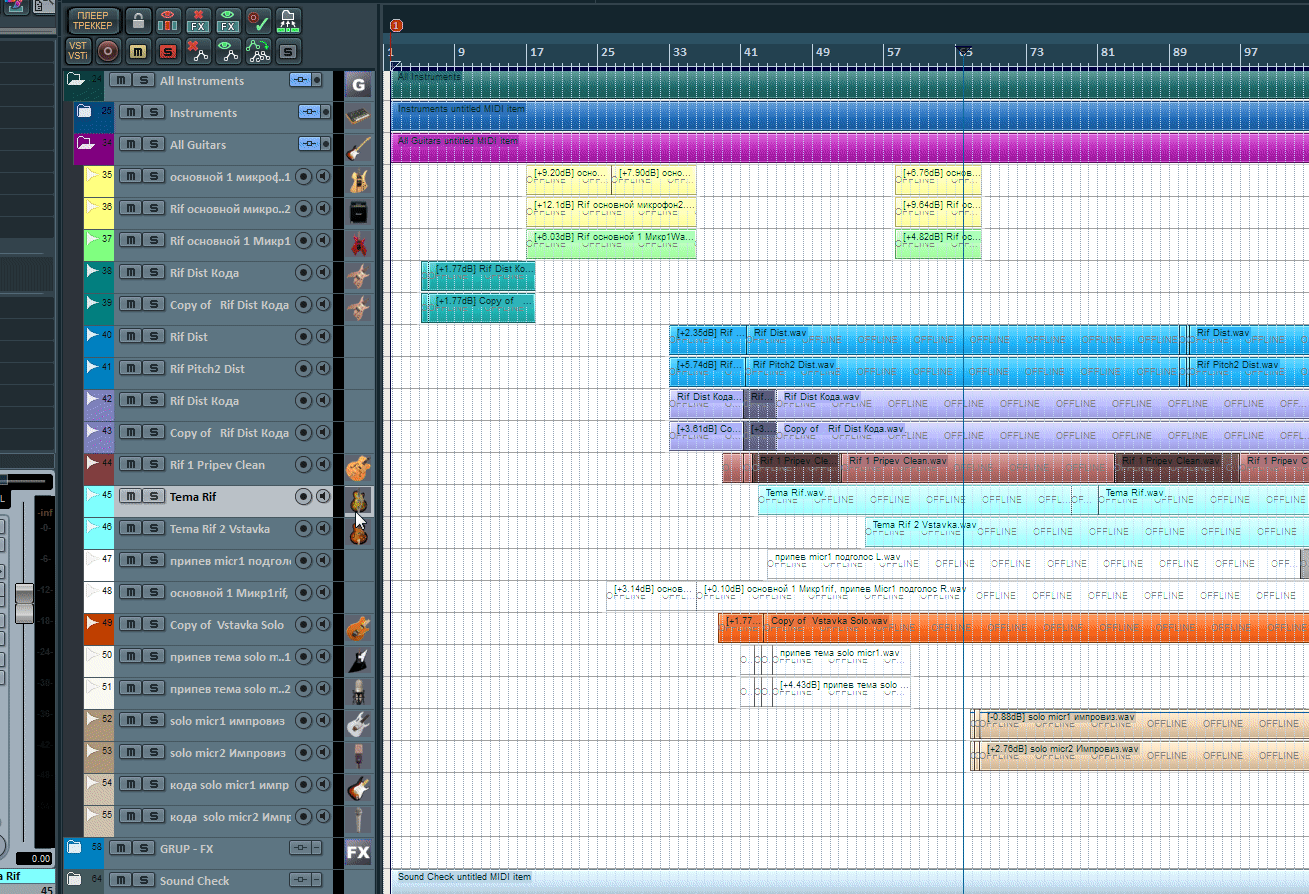1309x894 pixels.
Task: Arm recording on Rif 1 Pripev Clean track
Action: tap(303, 465)
